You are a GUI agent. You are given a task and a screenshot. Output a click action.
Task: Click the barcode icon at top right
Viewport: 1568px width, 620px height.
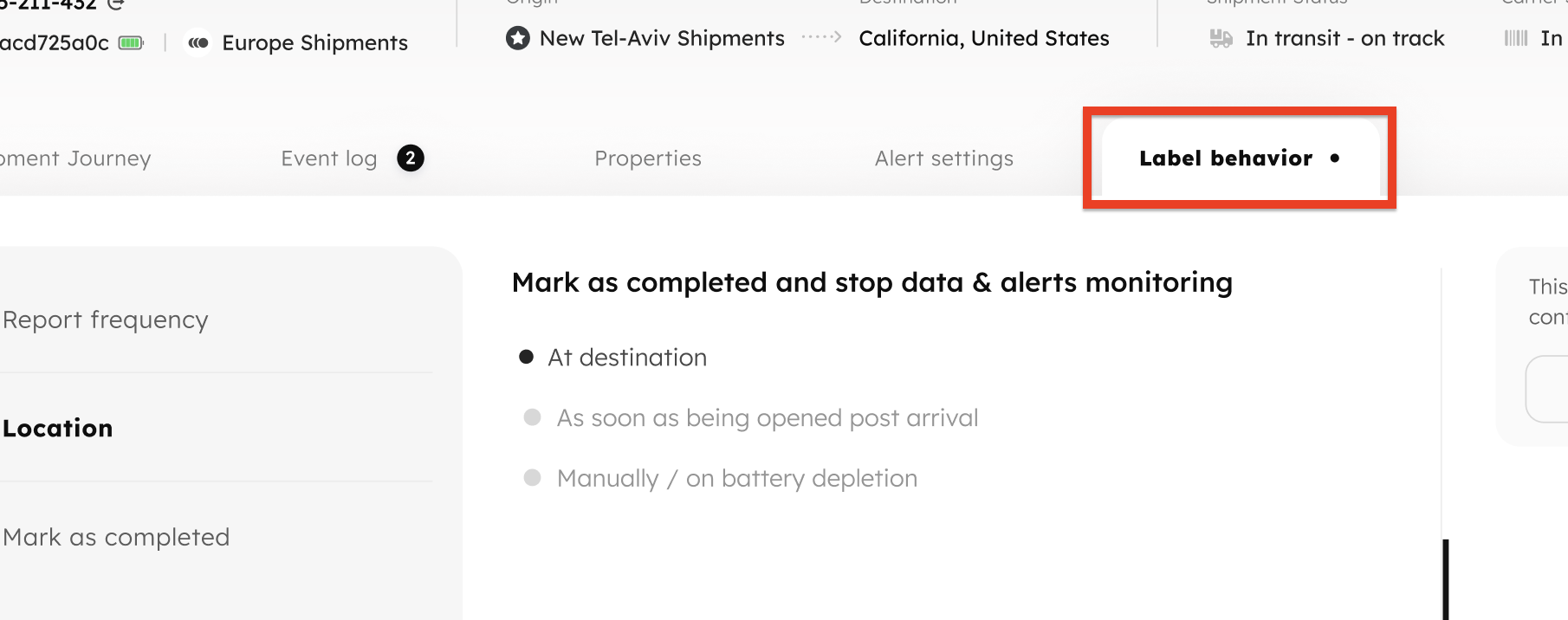tap(1516, 38)
